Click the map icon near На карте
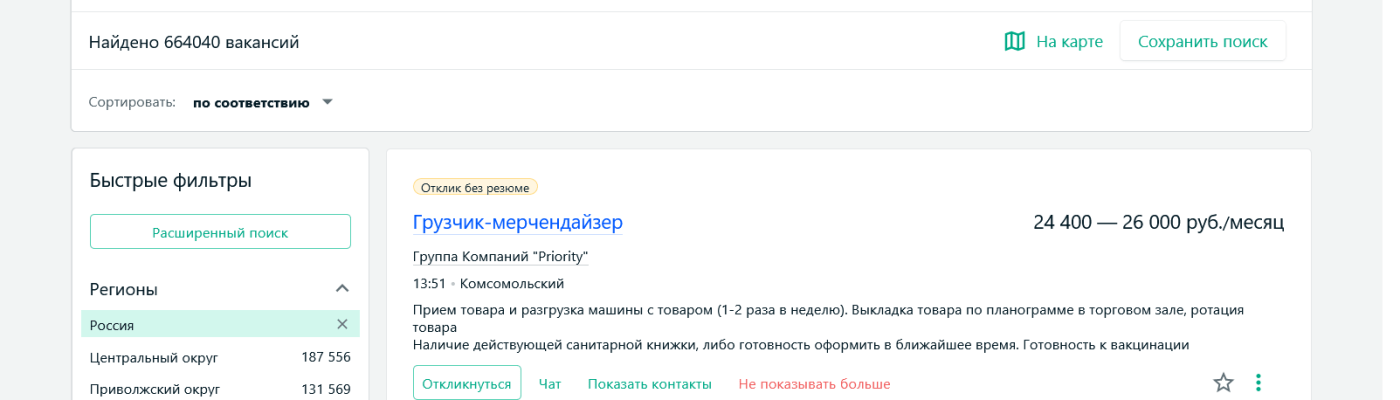Viewport: 1400px width, 400px height. click(1014, 41)
